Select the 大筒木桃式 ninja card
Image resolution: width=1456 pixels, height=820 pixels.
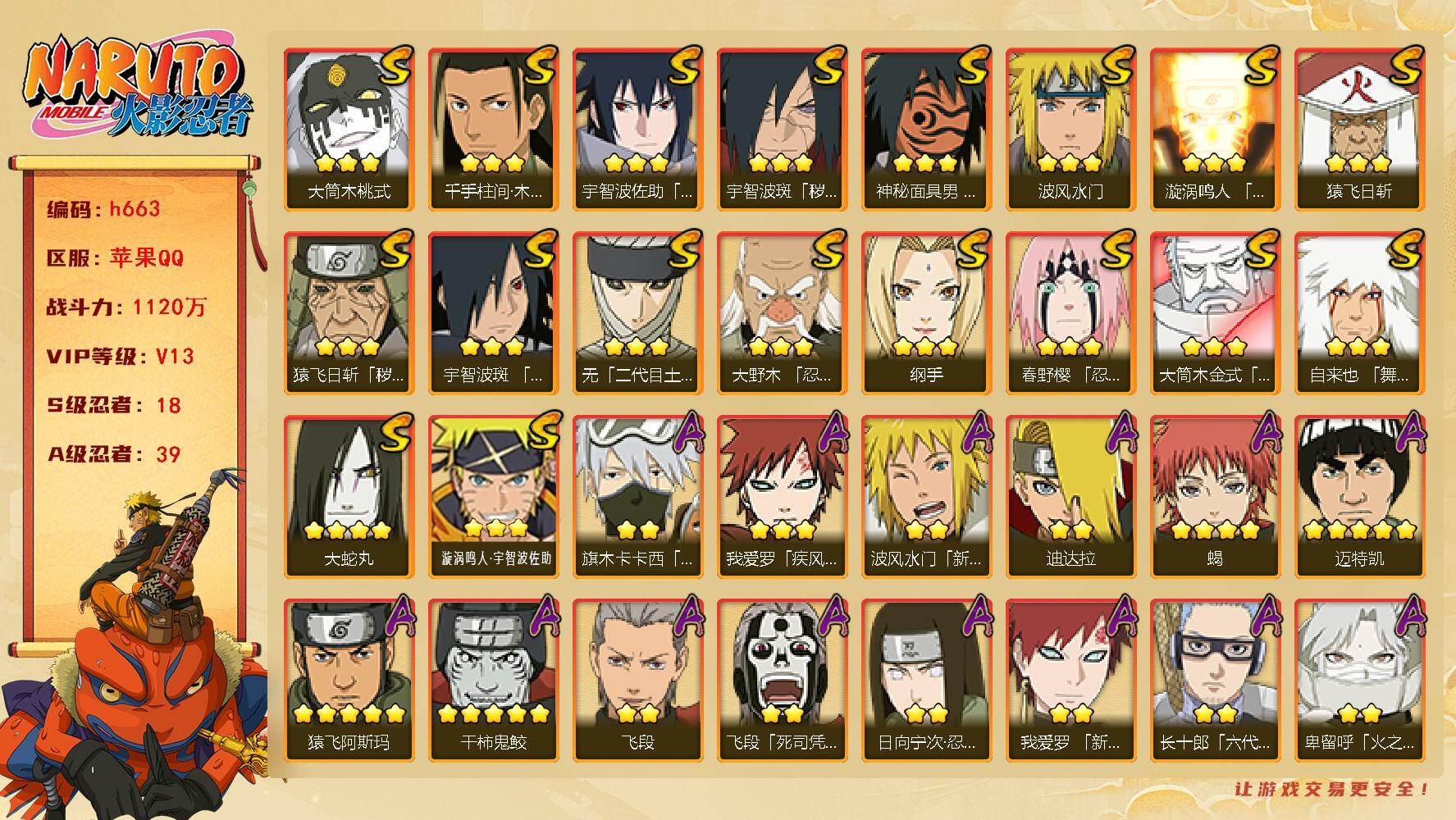(349, 130)
